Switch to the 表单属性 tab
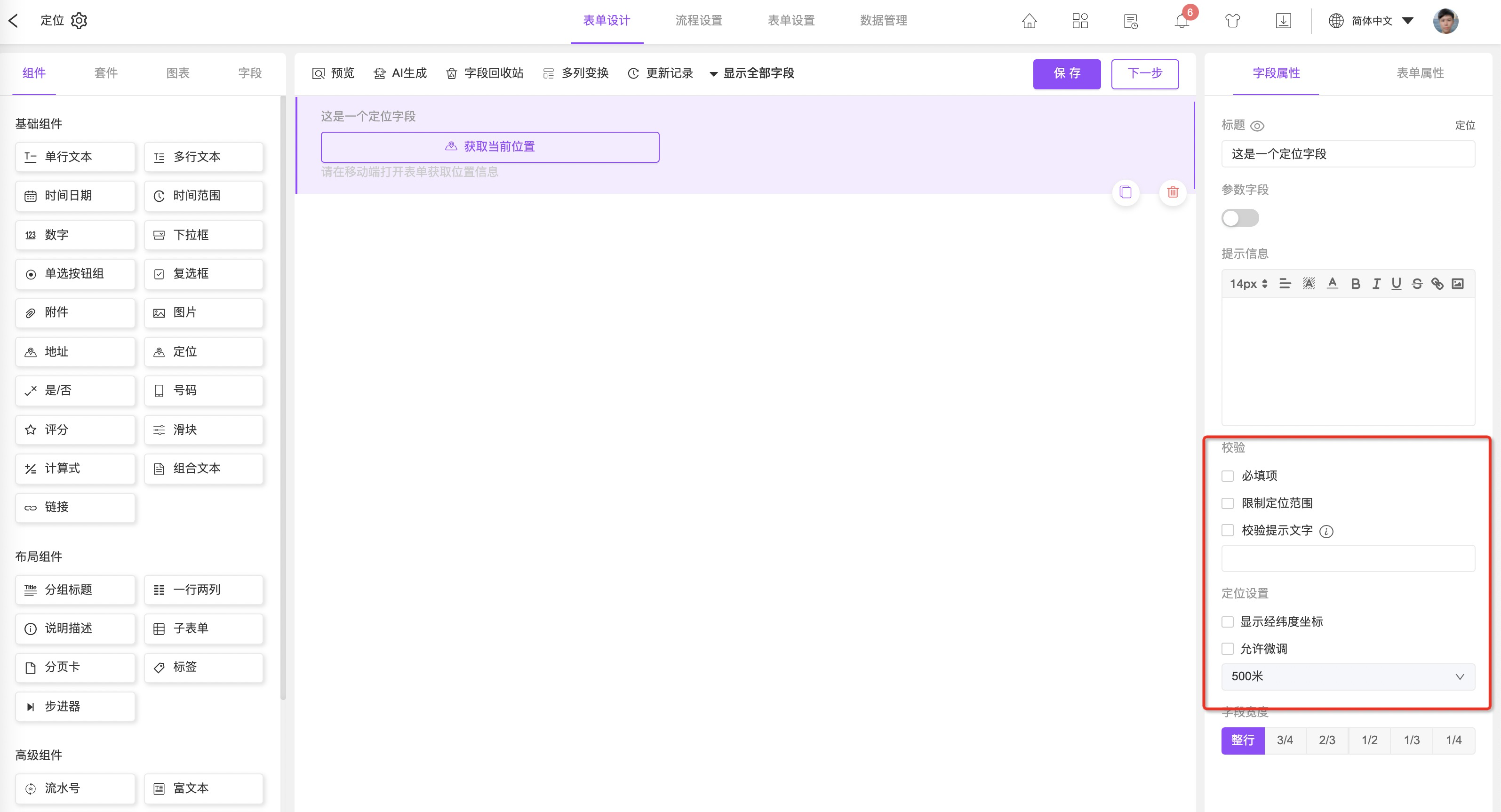Screen dimensions: 1501x812 point(1420,73)
